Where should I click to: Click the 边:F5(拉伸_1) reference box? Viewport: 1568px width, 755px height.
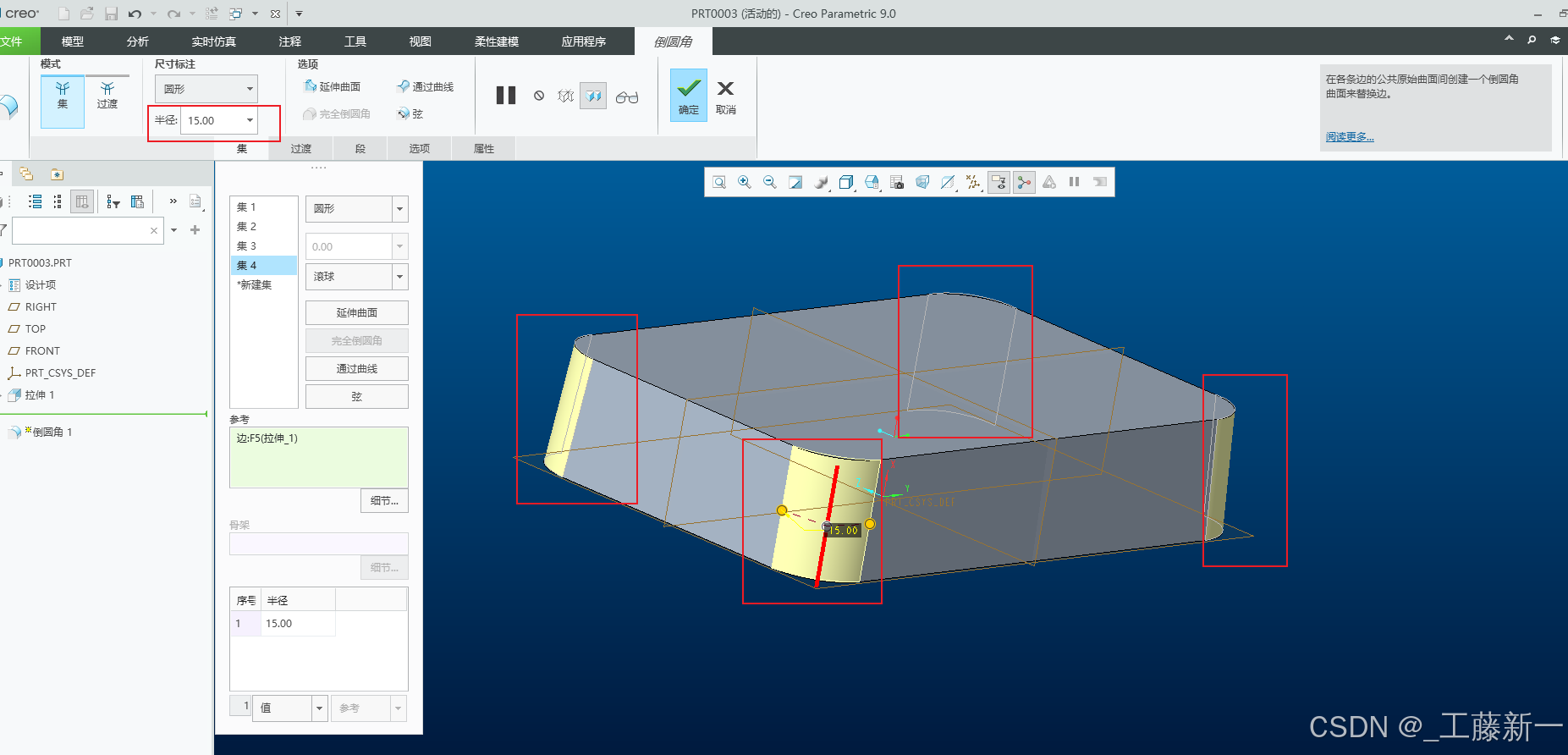click(319, 458)
